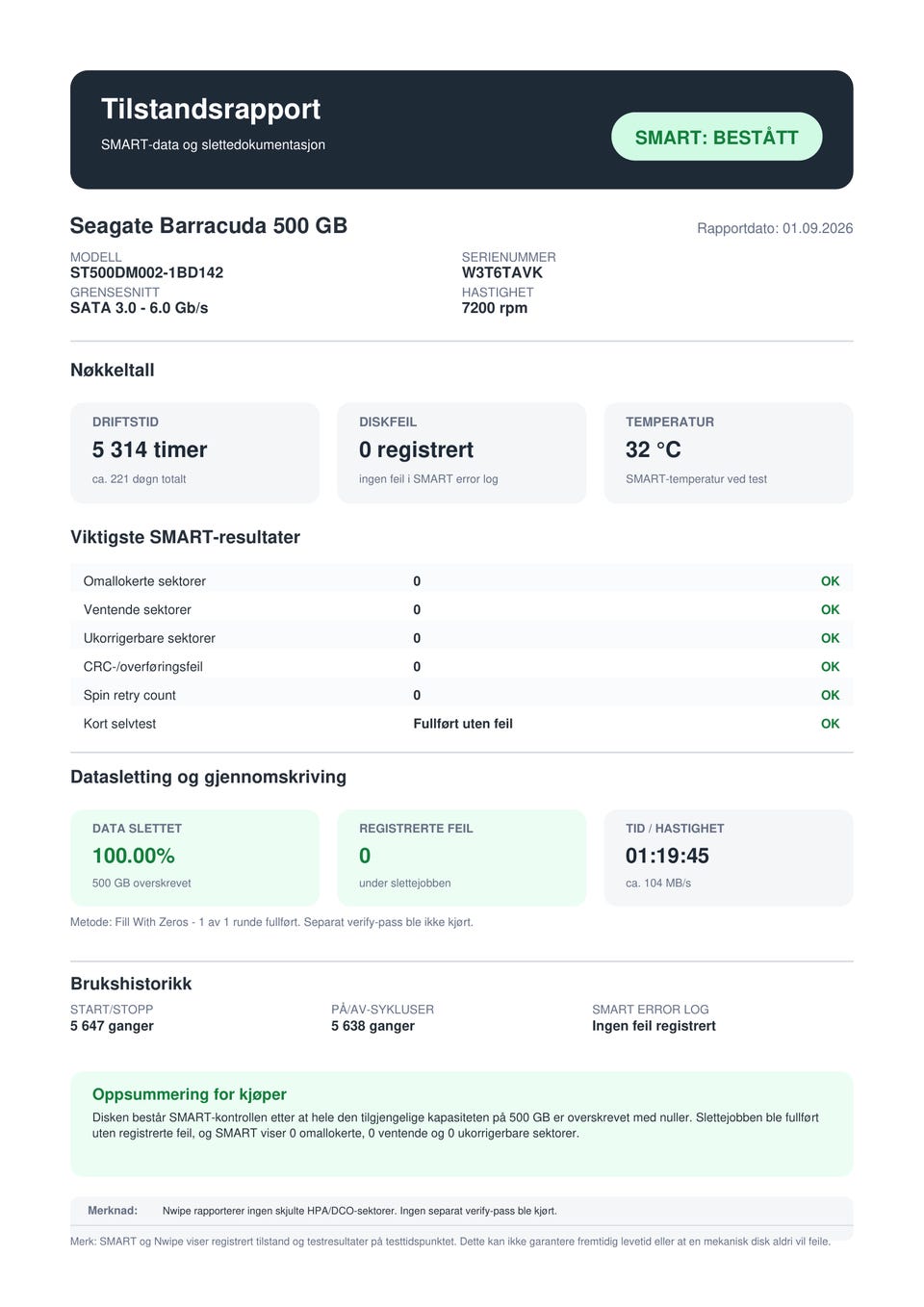Select the Ukorrigerbare sektorer row
The height and width of the screenshot is (1307, 924).
tap(462, 638)
